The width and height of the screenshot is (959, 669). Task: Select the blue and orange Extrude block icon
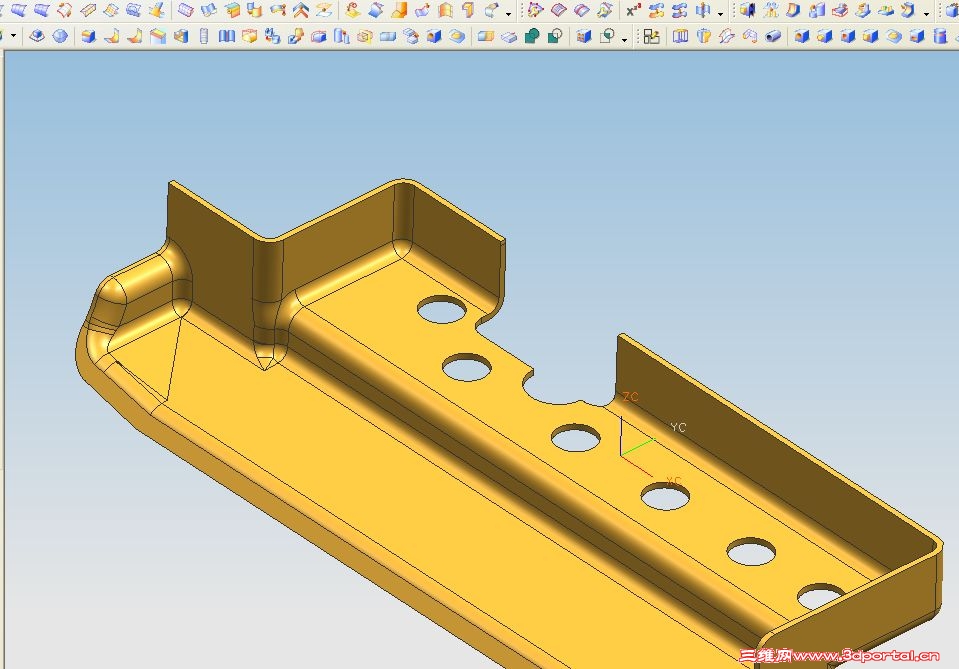coord(89,36)
